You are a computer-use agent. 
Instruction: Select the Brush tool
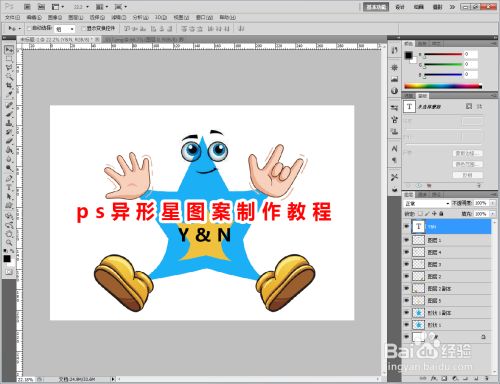pos(9,114)
